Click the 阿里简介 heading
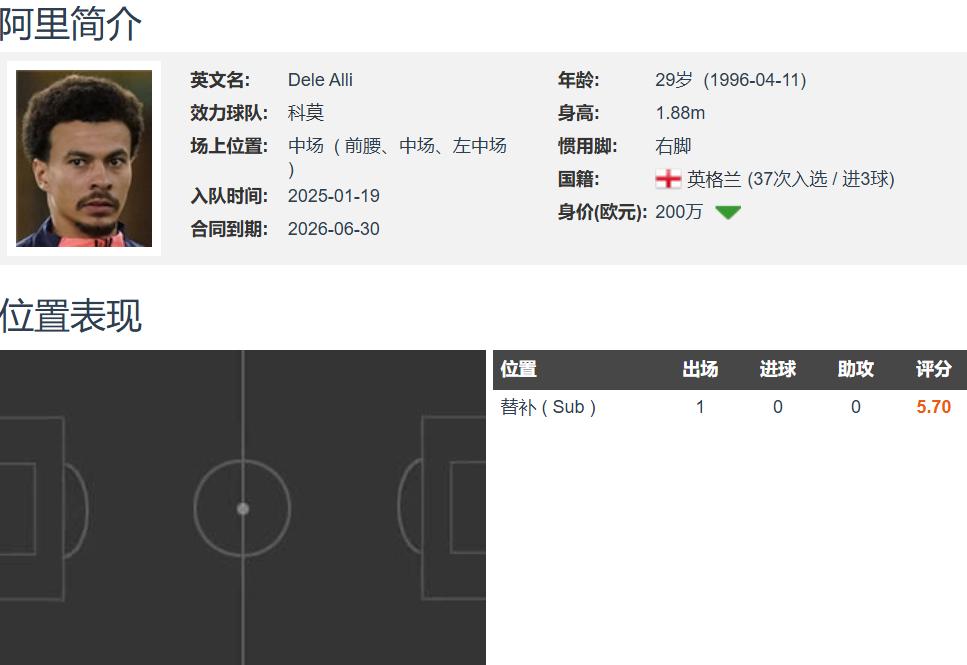 (x=70, y=24)
